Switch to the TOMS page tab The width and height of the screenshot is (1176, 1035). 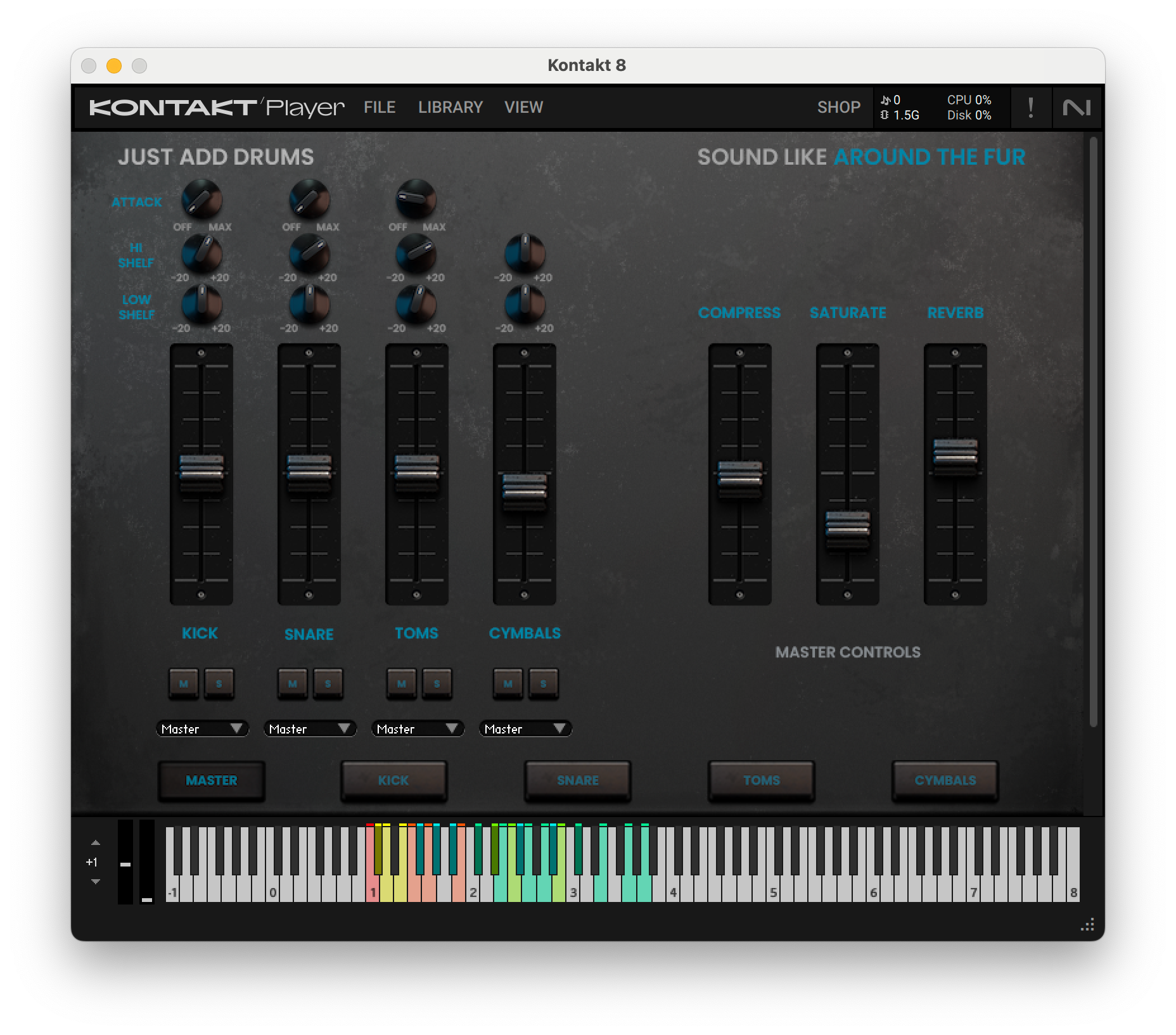click(x=762, y=780)
